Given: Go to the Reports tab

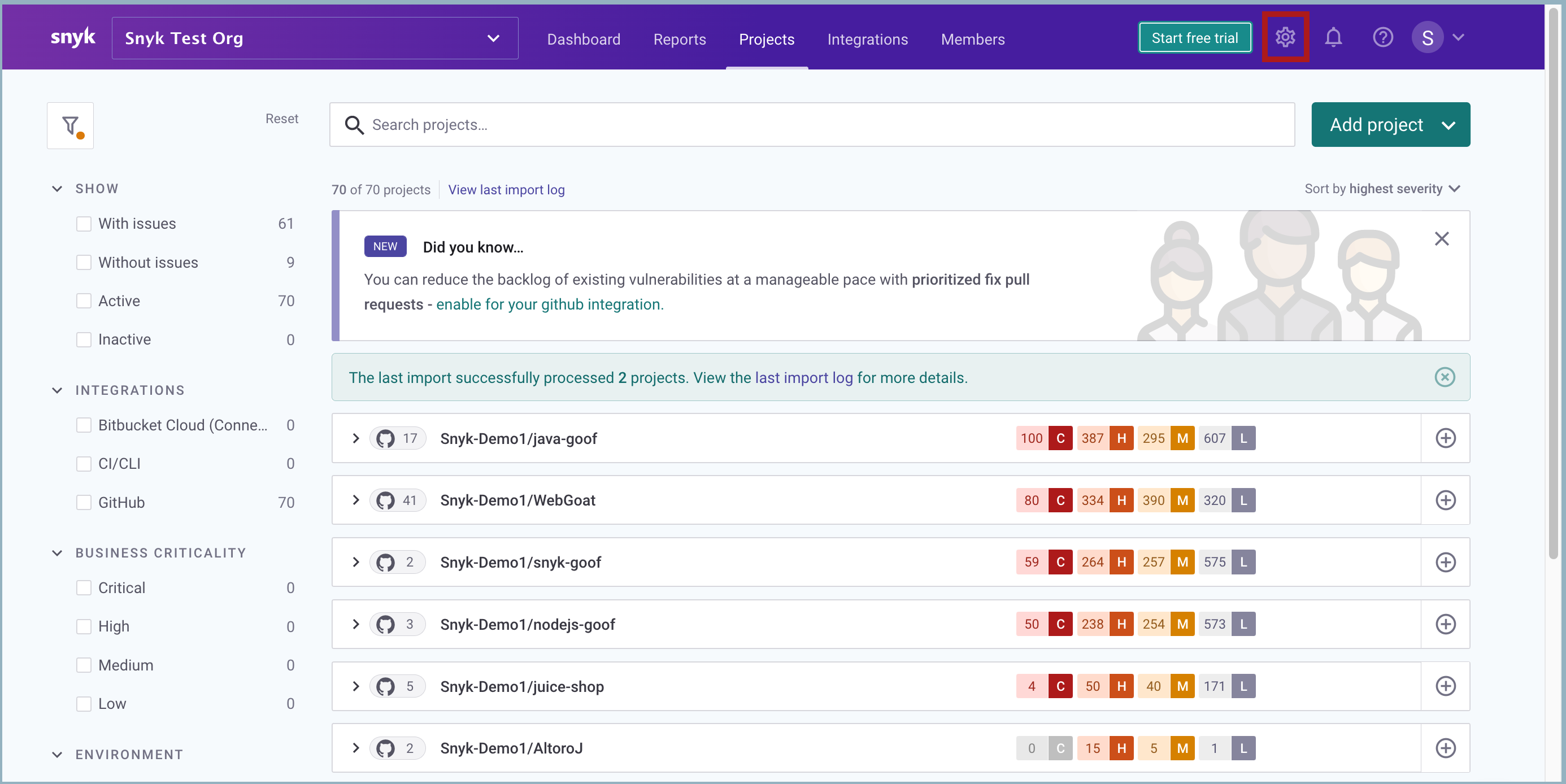Looking at the screenshot, I should coord(679,39).
